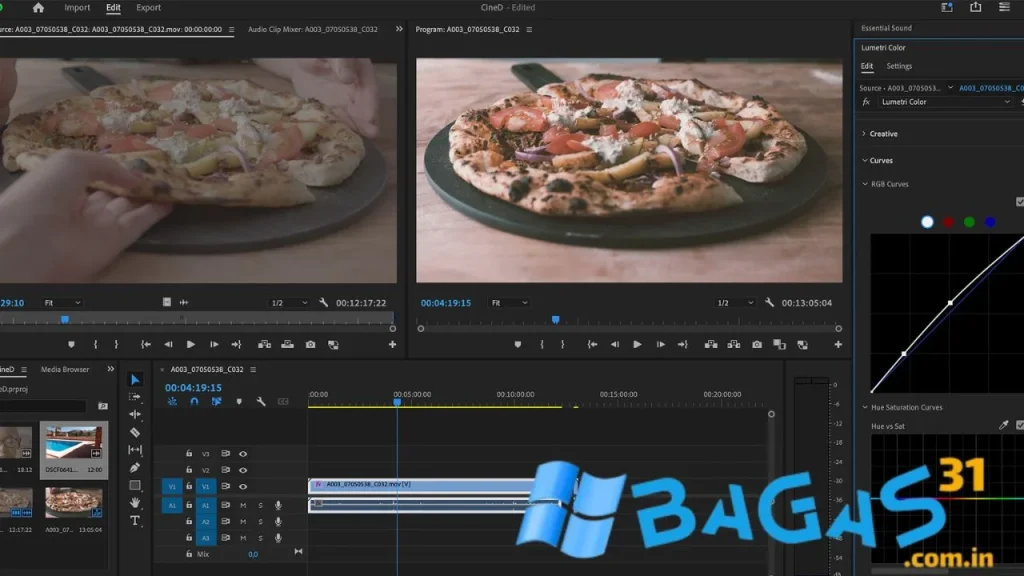Screen dimensions: 1024x576
Task: Hide V1 track output eye
Action: [243, 487]
